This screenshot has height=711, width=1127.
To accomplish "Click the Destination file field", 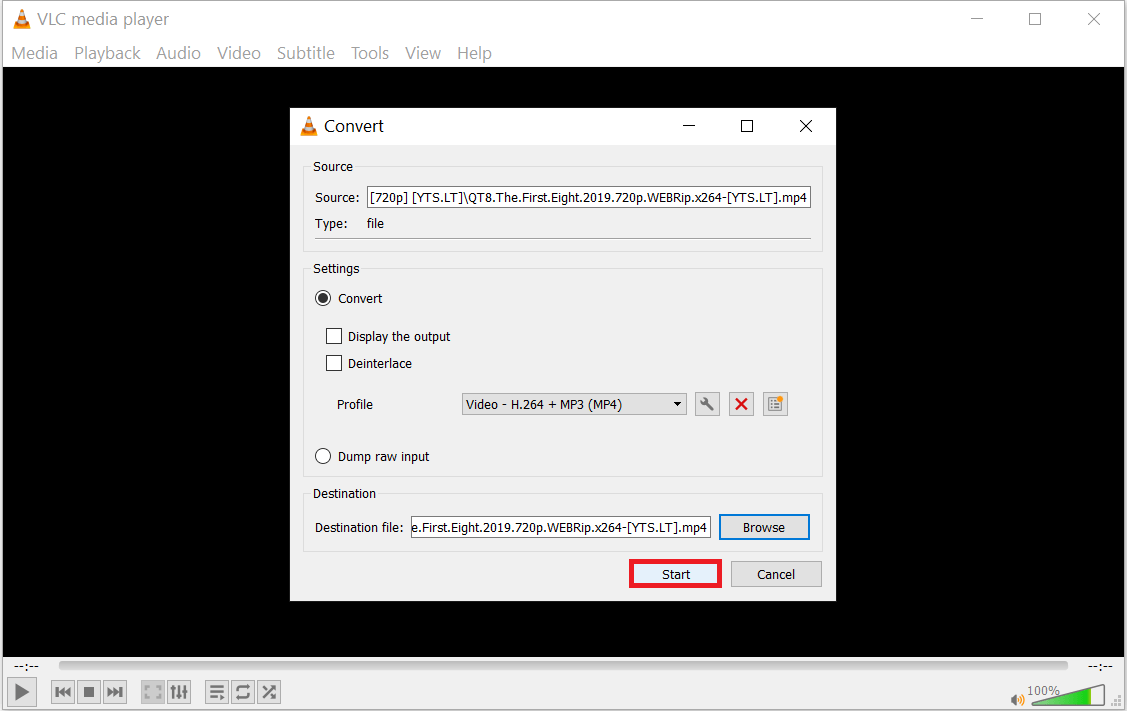I will pyautogui.click(x=561, y=527).
